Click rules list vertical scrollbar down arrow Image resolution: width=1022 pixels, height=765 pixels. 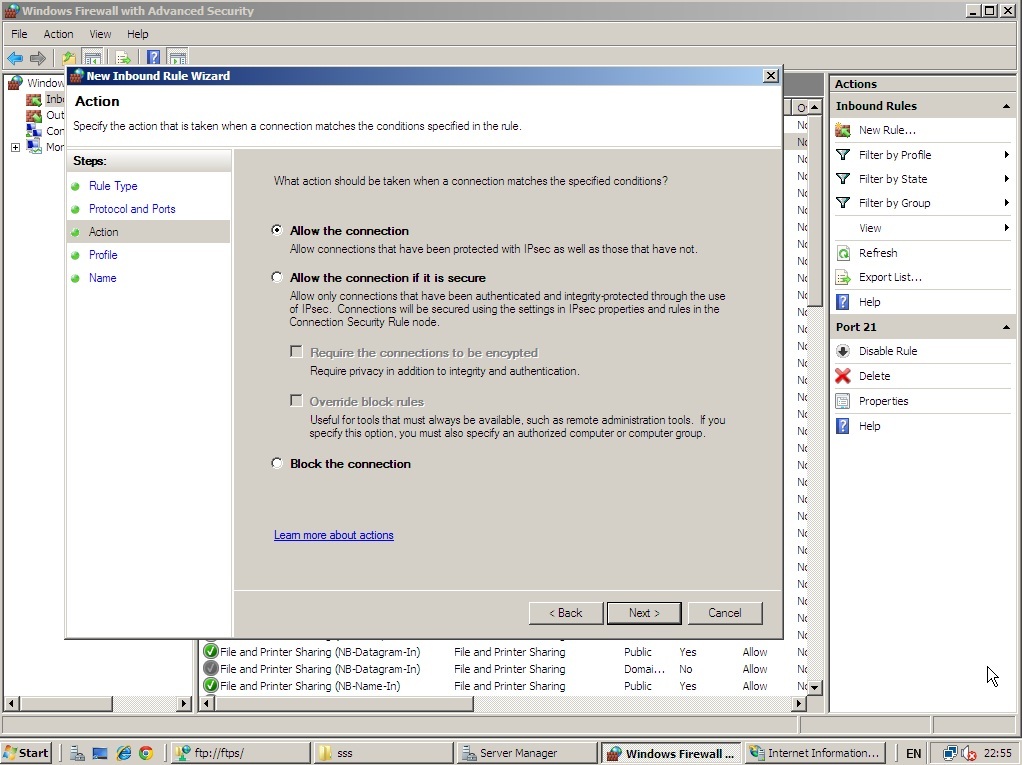815,687
